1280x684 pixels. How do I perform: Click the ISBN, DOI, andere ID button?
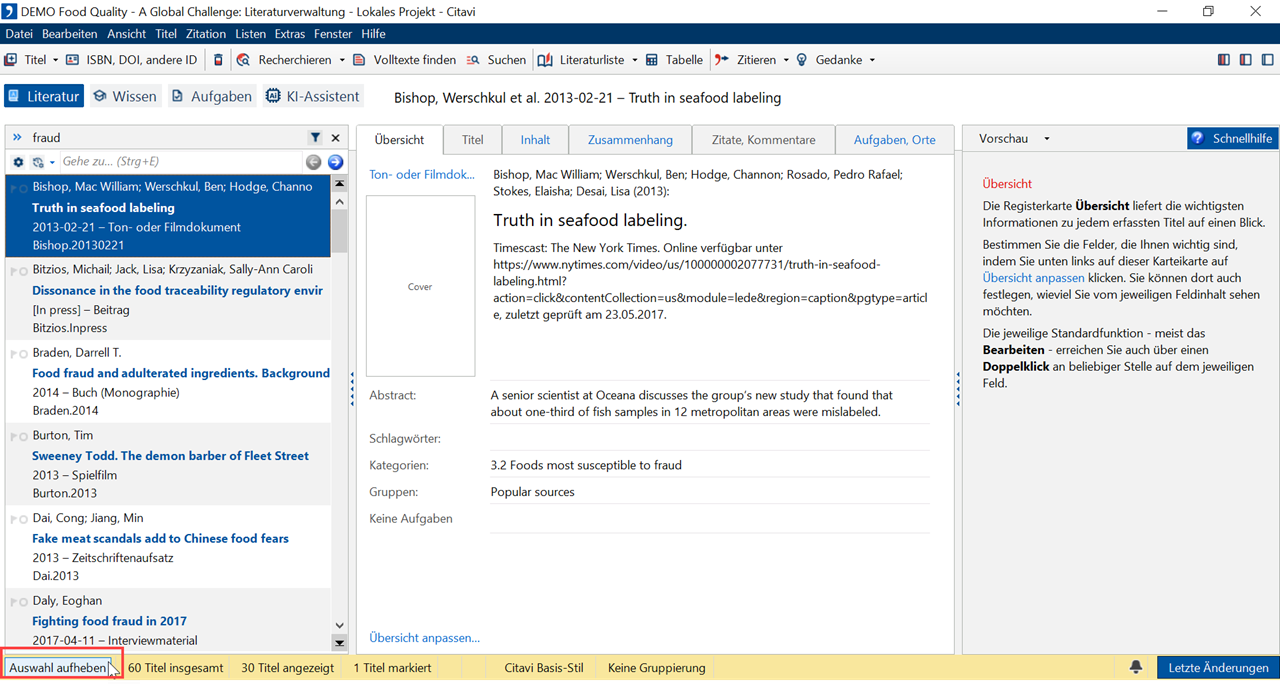pos(131,60)
